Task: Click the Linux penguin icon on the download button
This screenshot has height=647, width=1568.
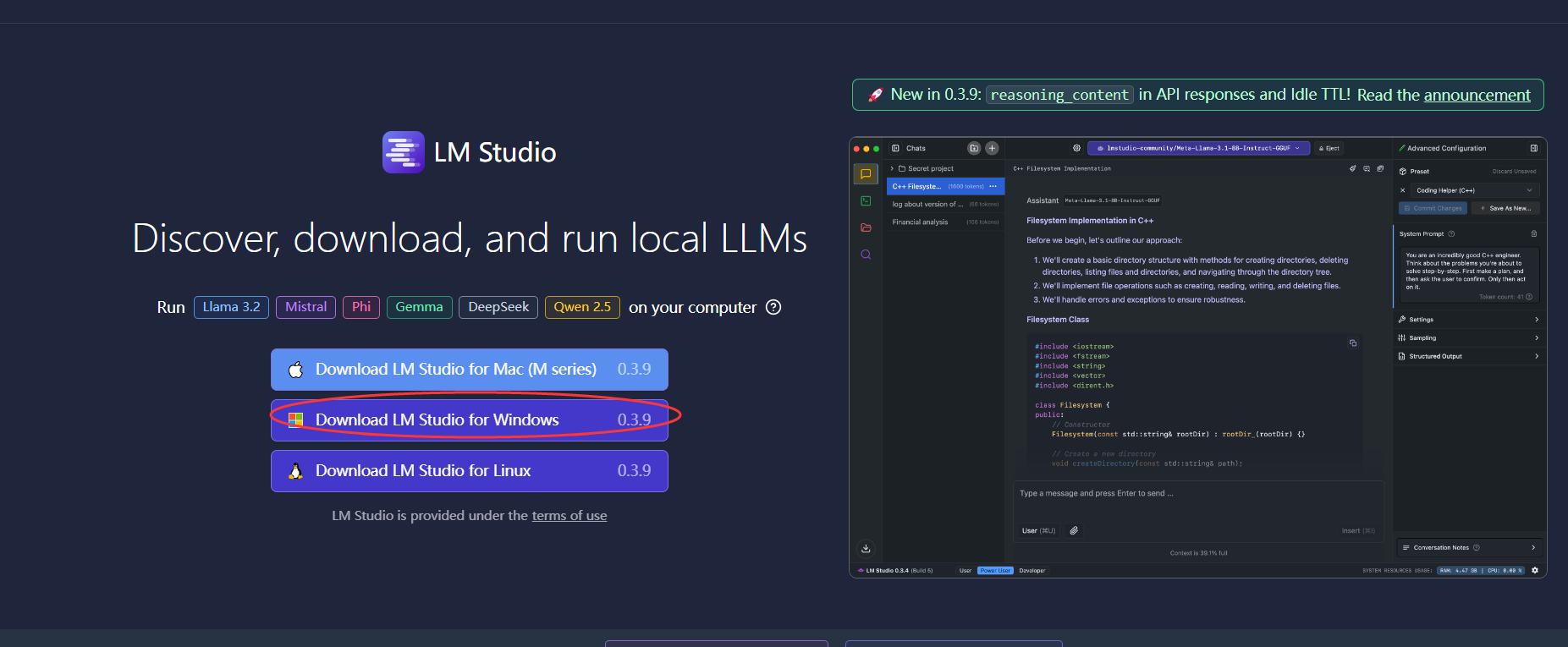Action: 295,471
